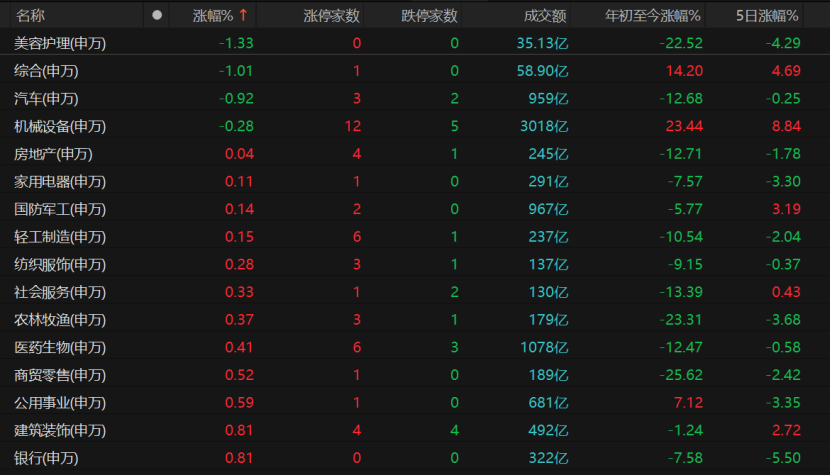Image resolution: width=830 pixels, height=475 pixels.
Task: Click the 3018亿 turnover for 机械设备
Action: pyautogui.click(x=544, y=126)
